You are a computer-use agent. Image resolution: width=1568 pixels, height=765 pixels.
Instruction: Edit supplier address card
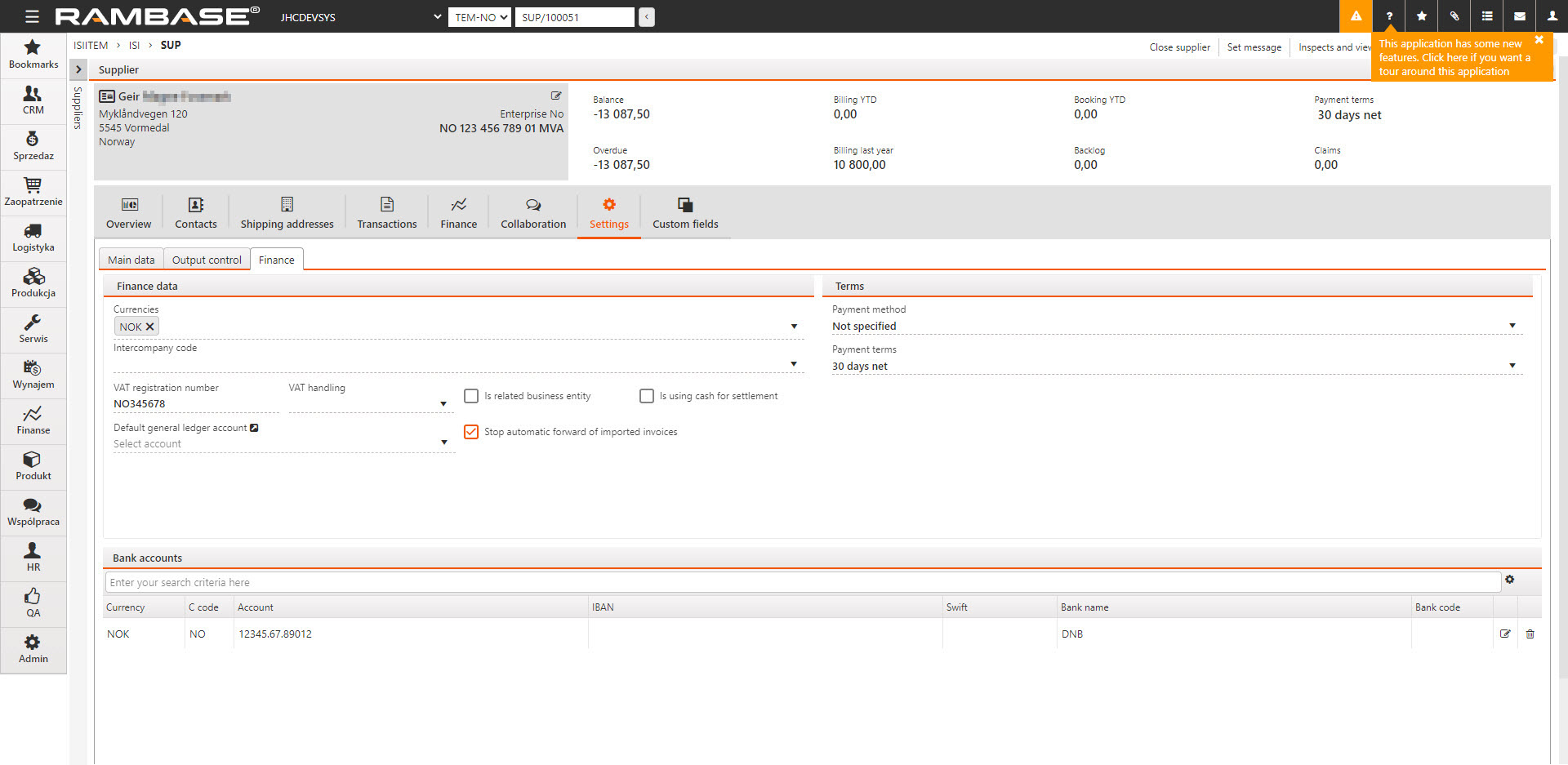pyautogui.click(x=555, y=96)
